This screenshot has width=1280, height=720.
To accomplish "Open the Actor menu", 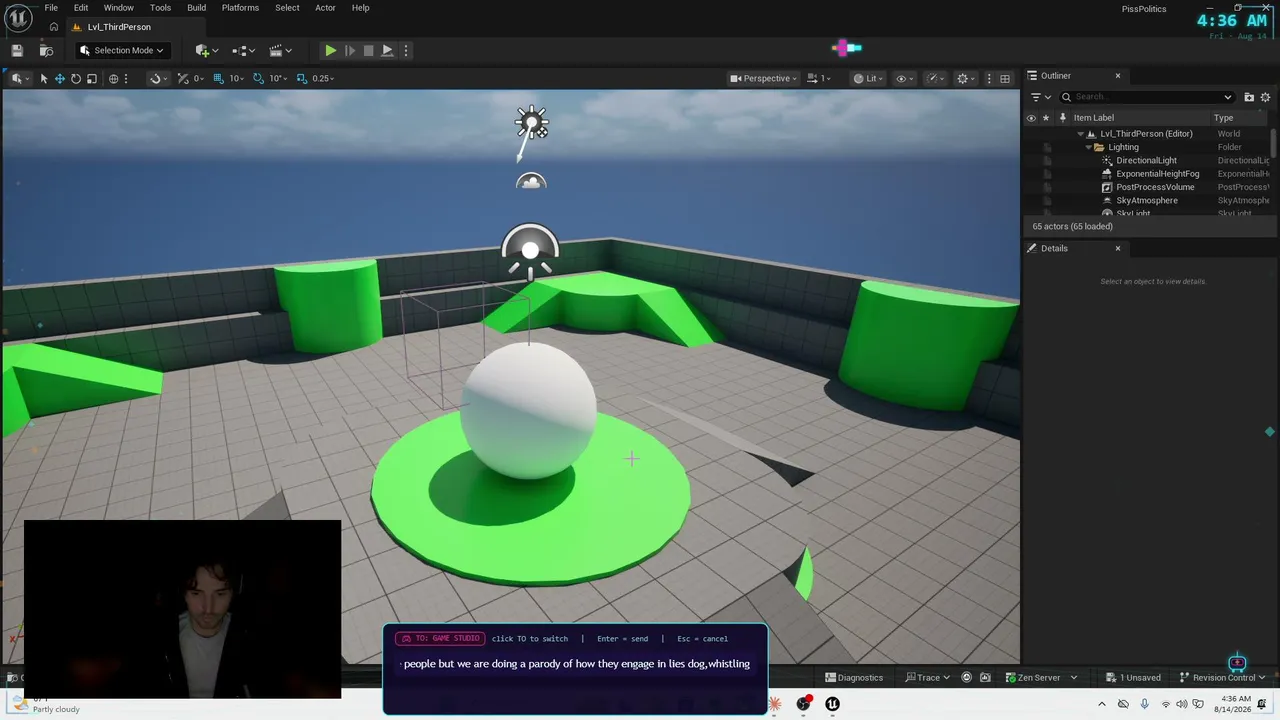I will pos(325,8).
